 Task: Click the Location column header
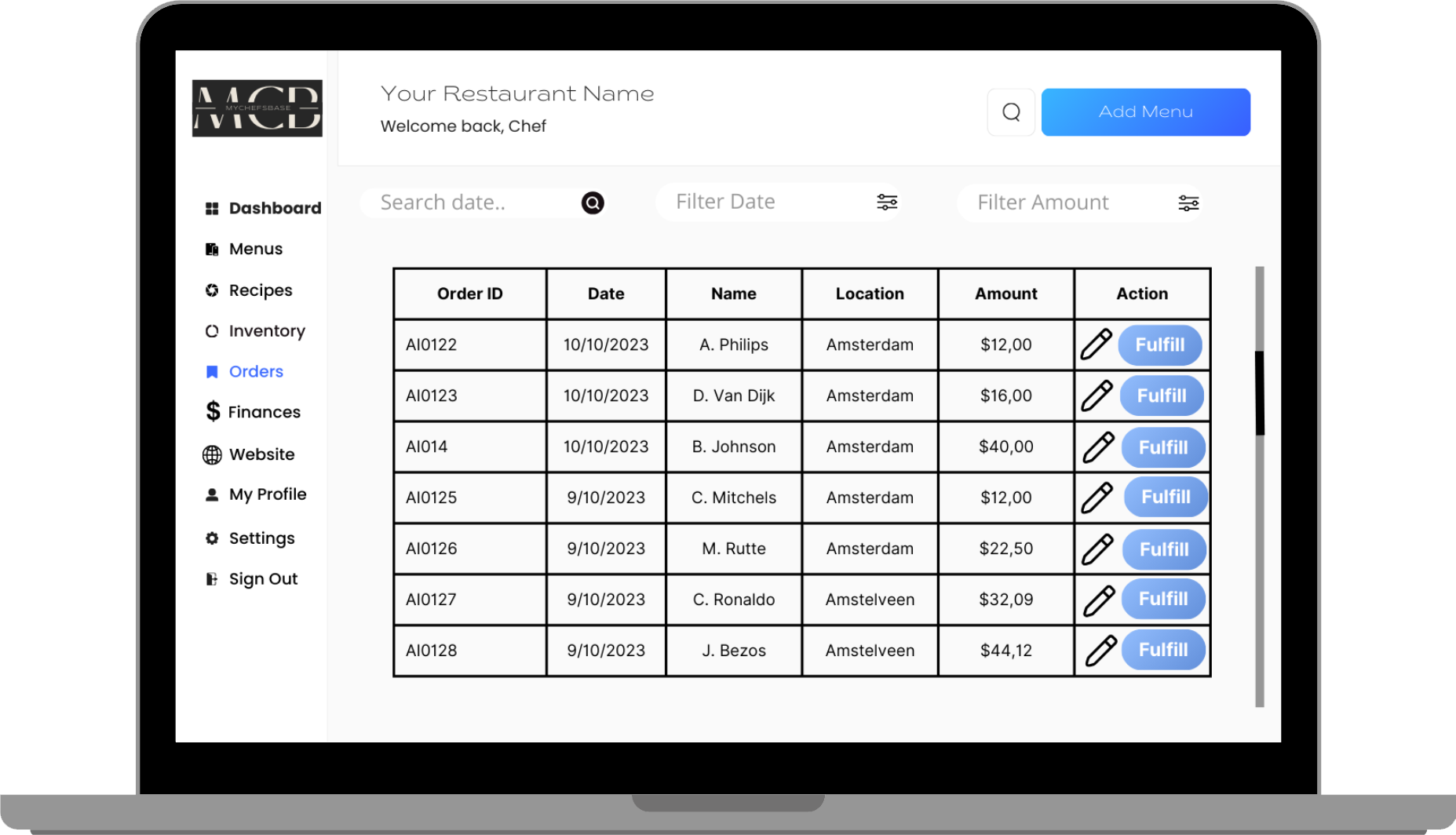(870, 294)
